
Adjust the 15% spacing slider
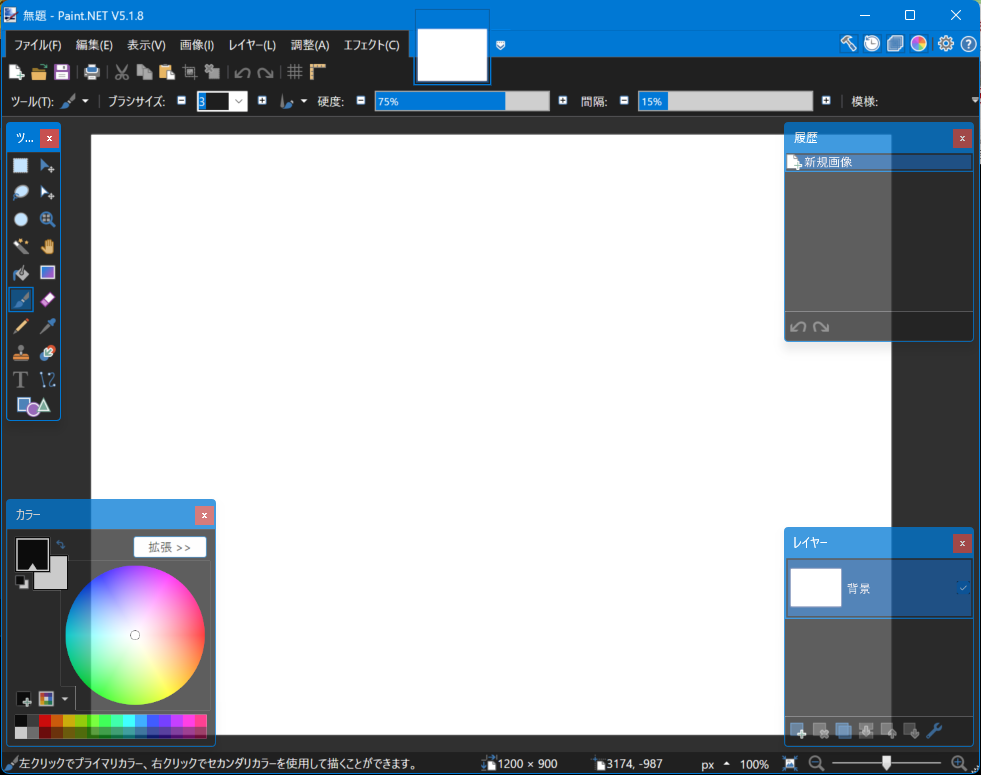pos(725,101)
